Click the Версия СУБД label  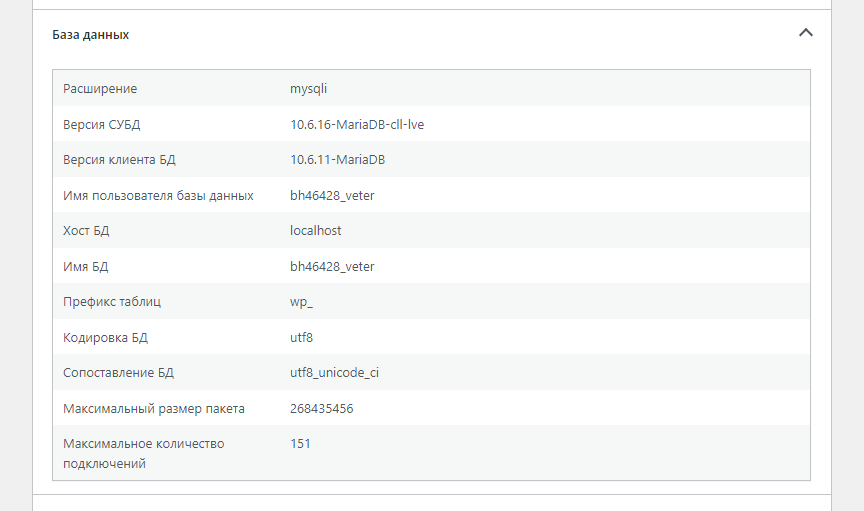pos(101,125)
